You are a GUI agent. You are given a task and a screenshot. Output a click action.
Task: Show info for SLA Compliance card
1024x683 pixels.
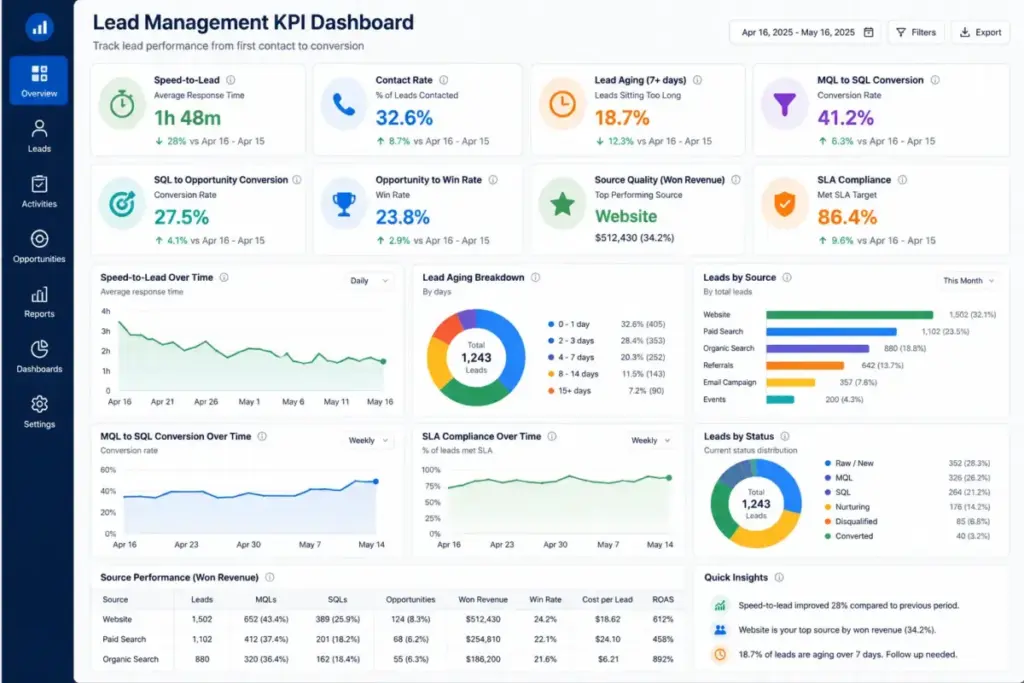point(903,180)
